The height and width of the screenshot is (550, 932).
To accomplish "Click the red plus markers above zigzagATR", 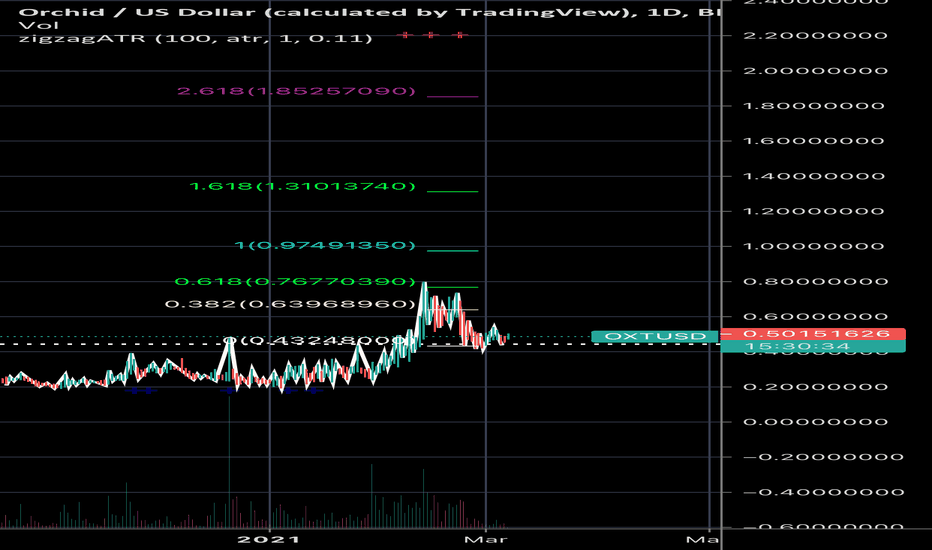I will tap(432, 35).
